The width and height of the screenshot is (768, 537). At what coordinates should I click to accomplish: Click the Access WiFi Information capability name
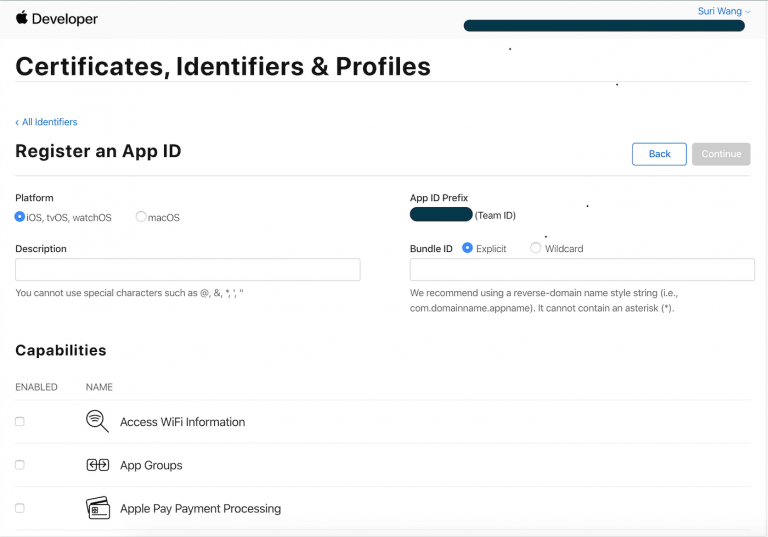tap(182, 422)
